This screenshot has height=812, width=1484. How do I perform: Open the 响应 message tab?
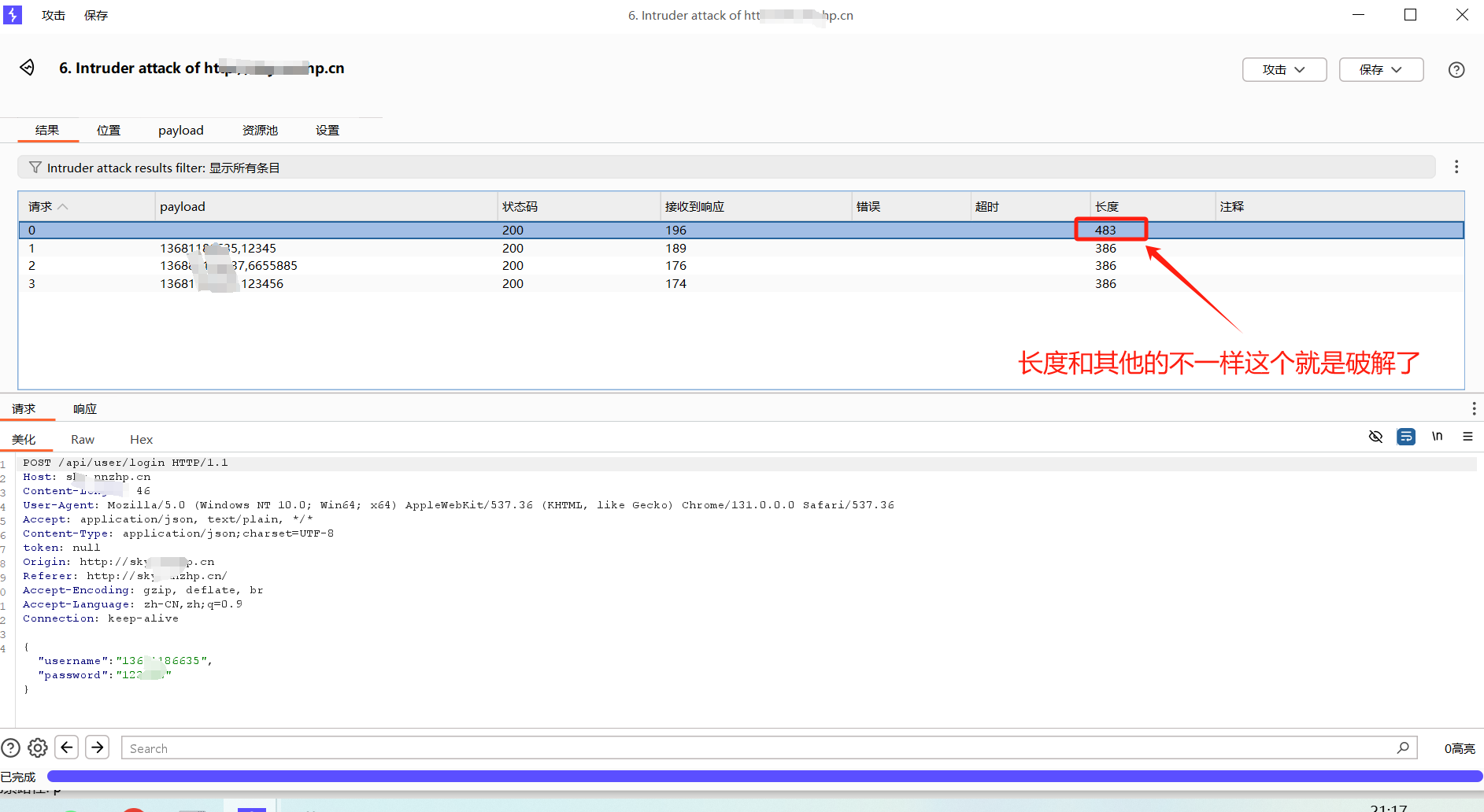coord(85,408)
